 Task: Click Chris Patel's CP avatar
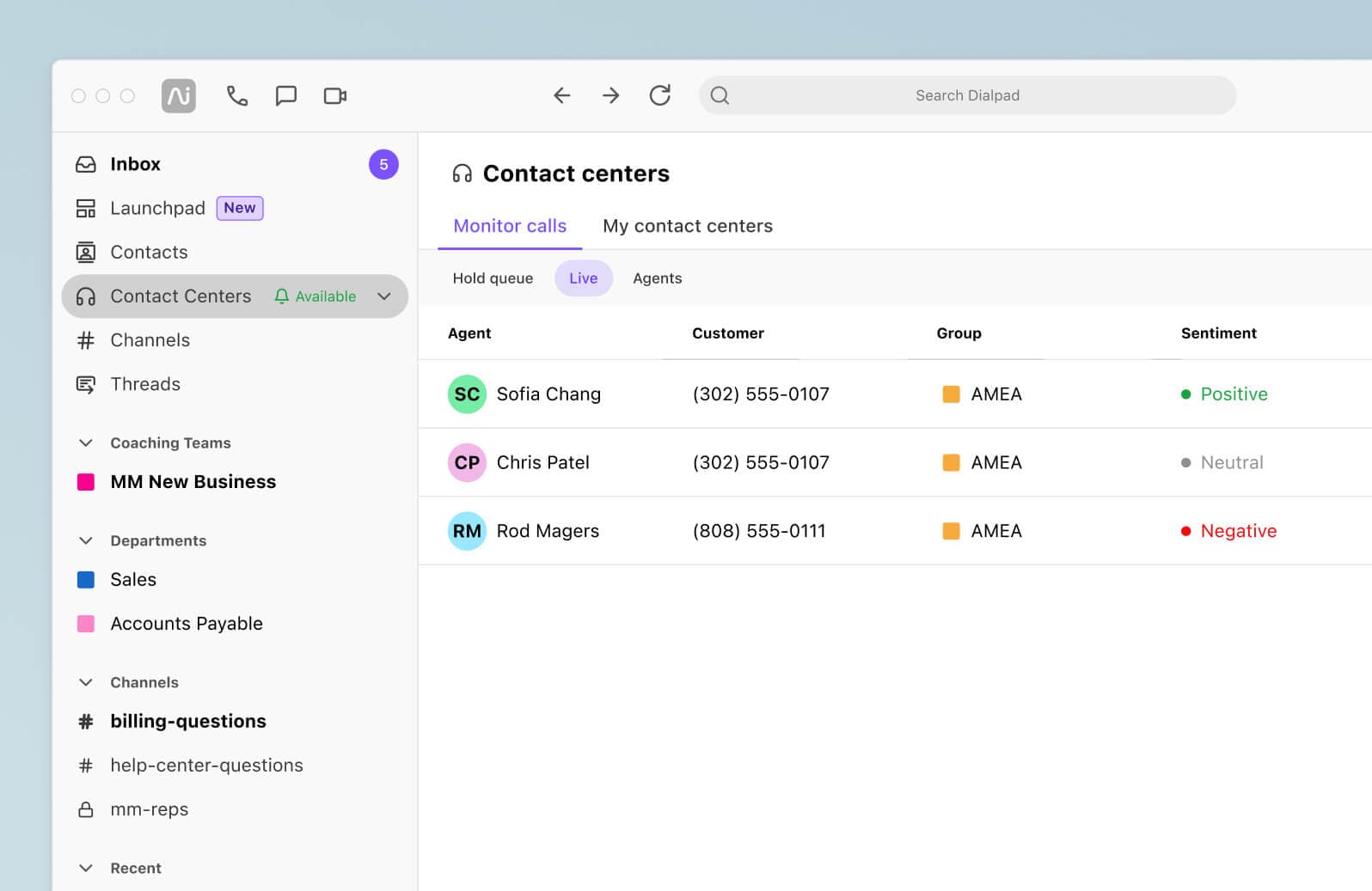click(467, 463)
